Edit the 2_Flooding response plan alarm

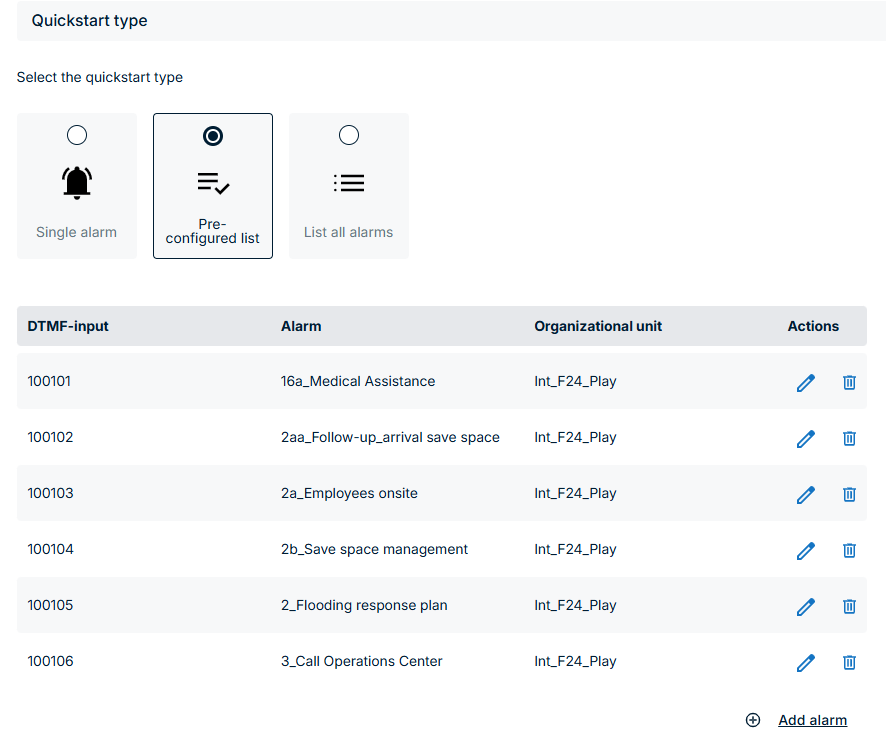coord(806,606)
